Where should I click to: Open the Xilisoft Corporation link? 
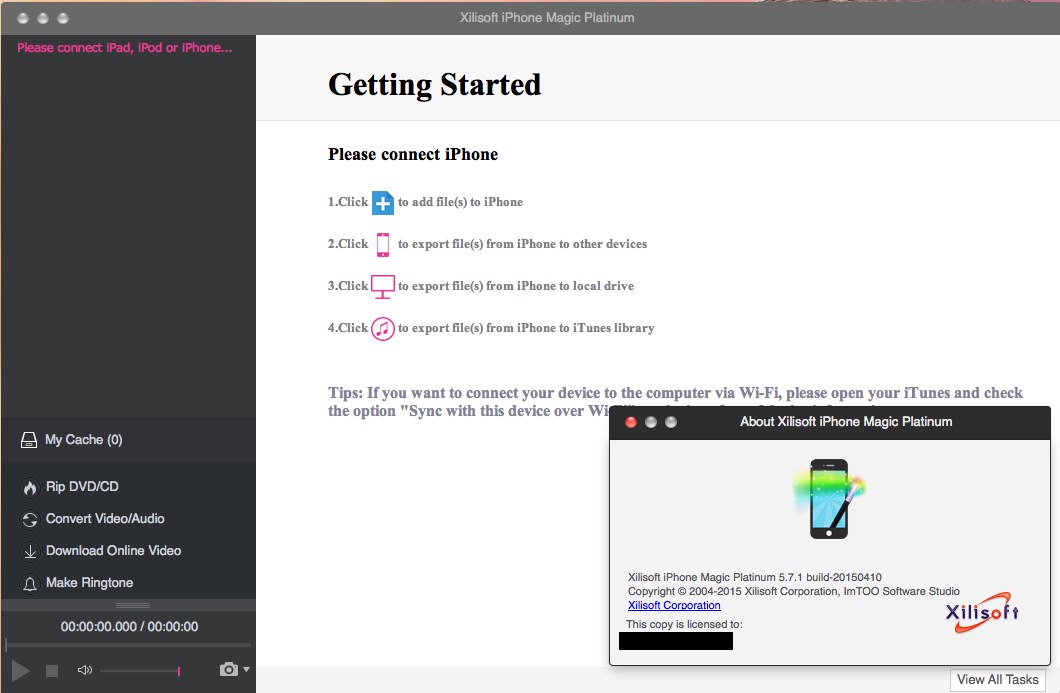pyautogui.click(x=674, y=606)
